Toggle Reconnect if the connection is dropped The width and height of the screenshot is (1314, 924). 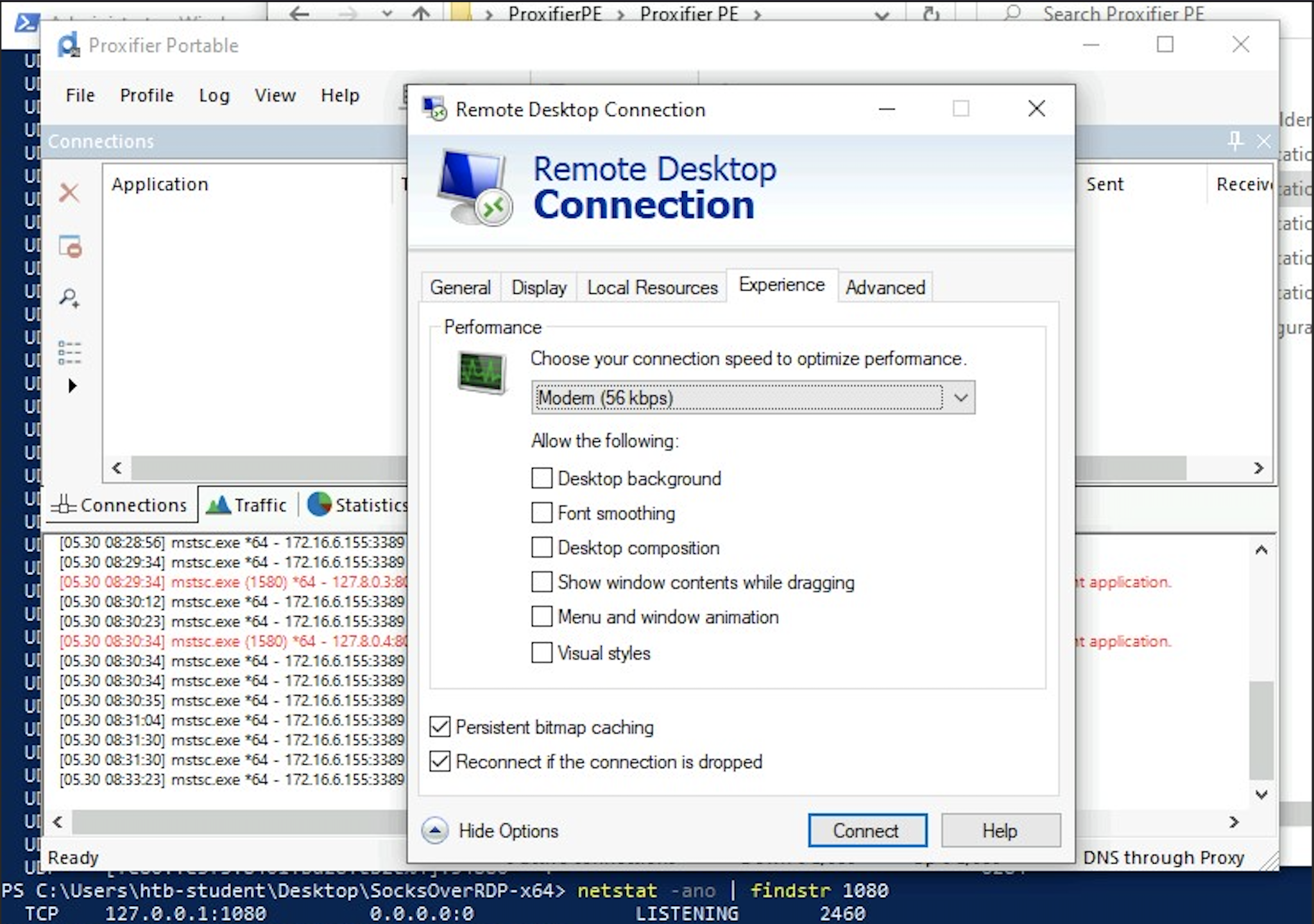440,762
